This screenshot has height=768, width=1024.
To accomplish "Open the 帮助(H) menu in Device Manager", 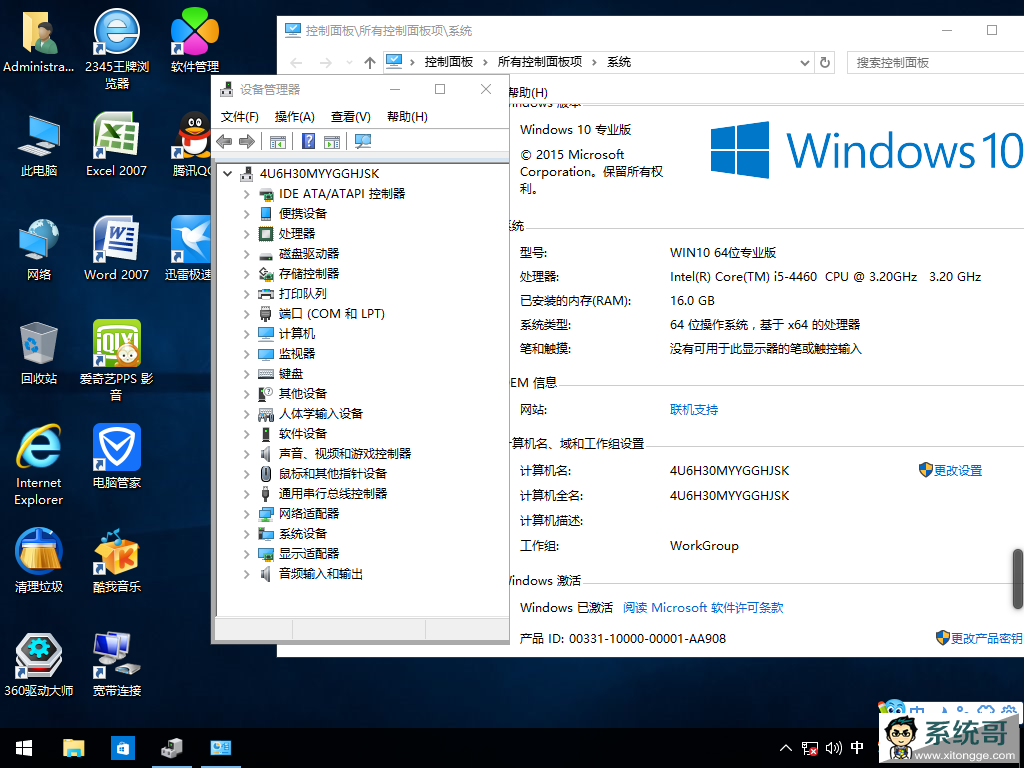I will [407, 116].
